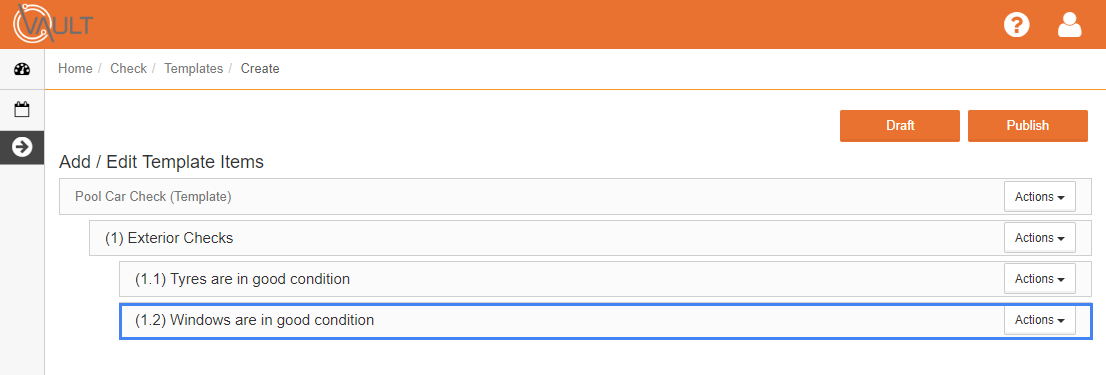Select the Pool Car Check (Template) row
Image resolution: width=1106 pixels, height=375 pixels.
pos(575,197)
